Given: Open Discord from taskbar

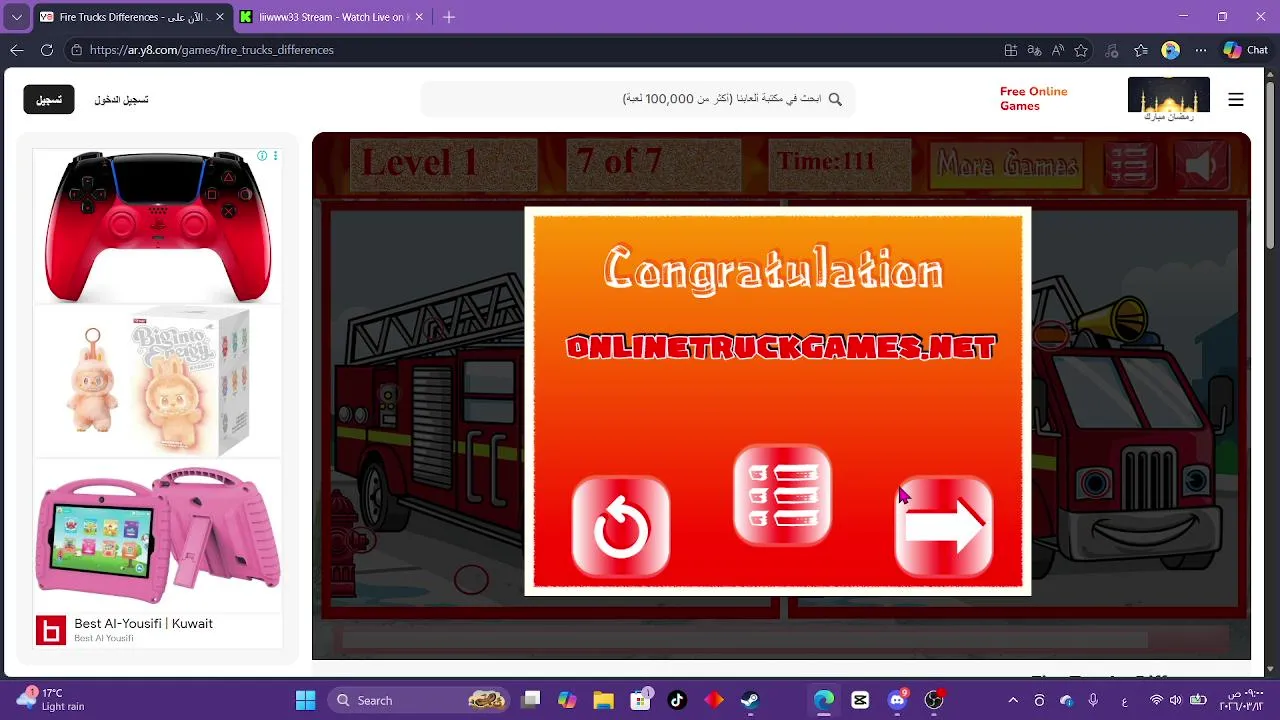Looking at the screenshot, I should click(x=897, y=700).
